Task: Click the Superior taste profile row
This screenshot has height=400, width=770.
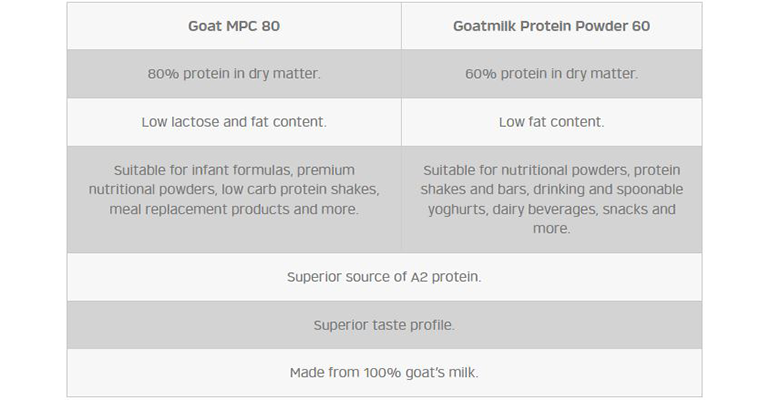Action: pyautogui.click(x=384, y=324)
